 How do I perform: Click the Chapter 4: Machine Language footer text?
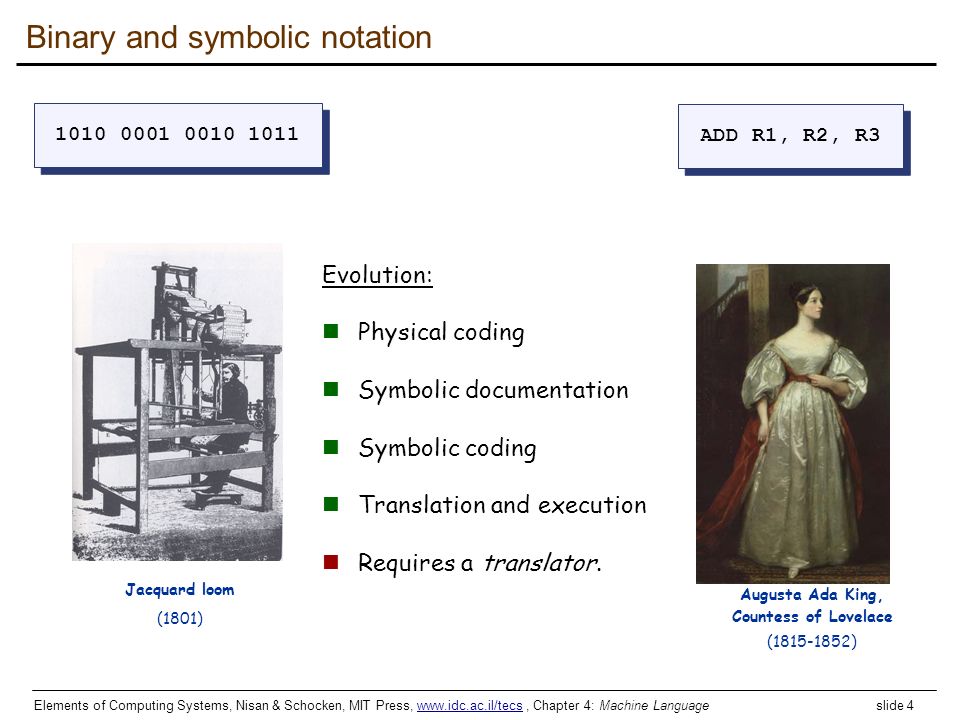(621, 705)
